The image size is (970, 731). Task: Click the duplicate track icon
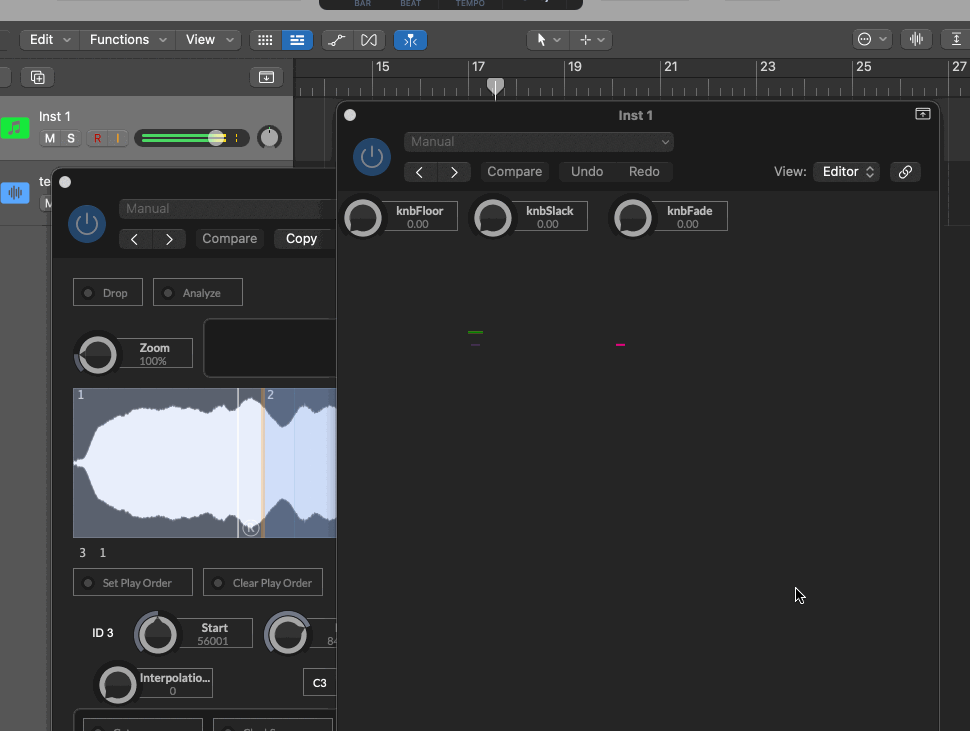(38, 77)
